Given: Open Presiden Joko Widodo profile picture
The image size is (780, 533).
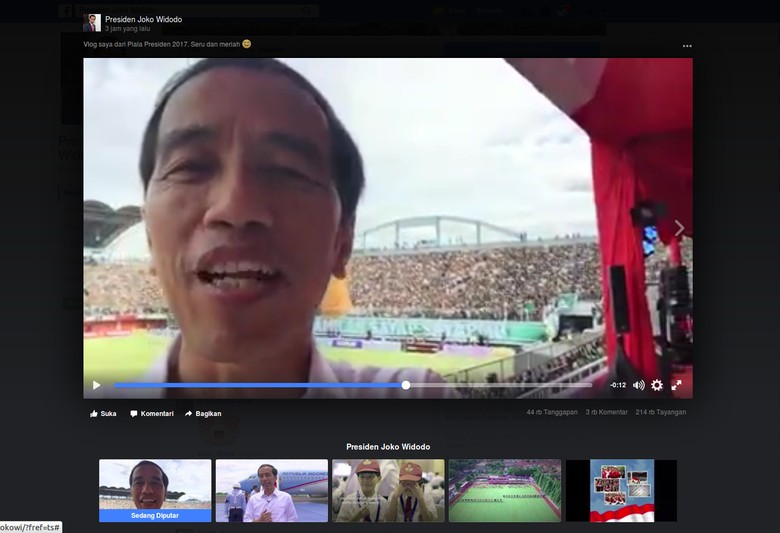Looking at the screenshot, I should pos(92,23).
